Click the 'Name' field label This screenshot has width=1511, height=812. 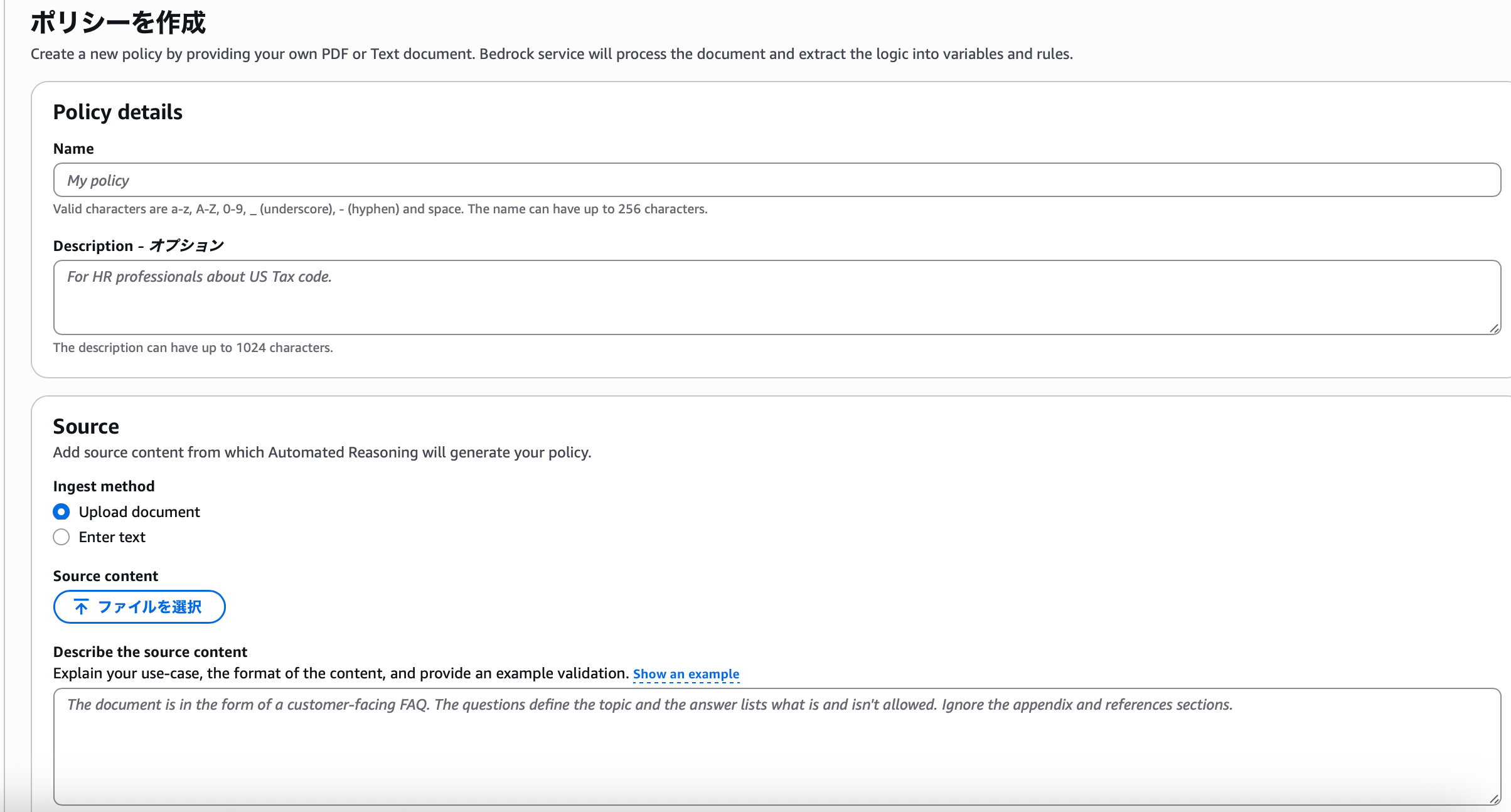pos(73,149)
